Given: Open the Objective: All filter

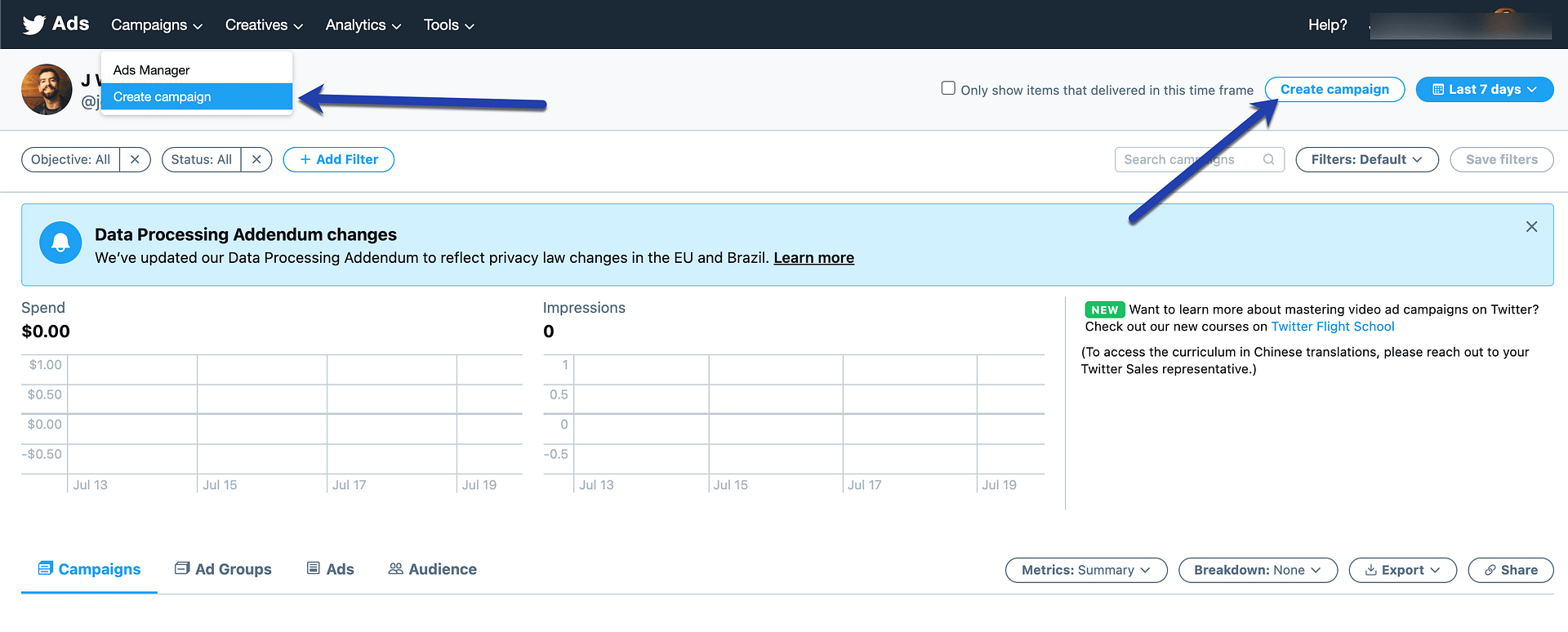Looking at the screenshot, I should 71,159.
